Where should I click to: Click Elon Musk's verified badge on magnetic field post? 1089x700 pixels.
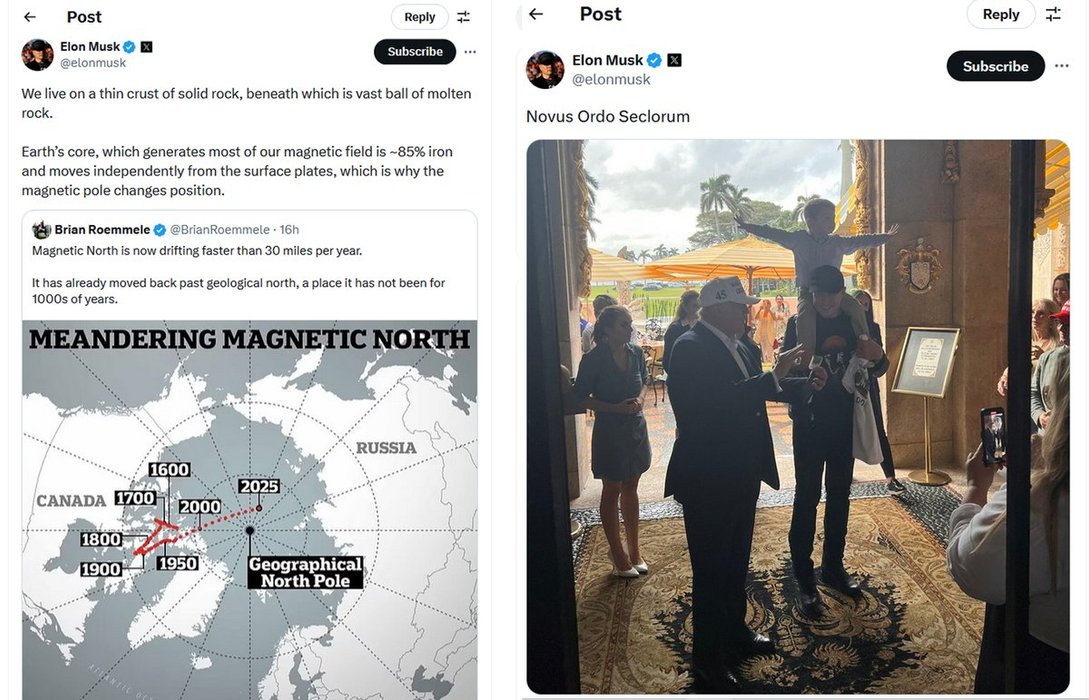click(130, 47)
